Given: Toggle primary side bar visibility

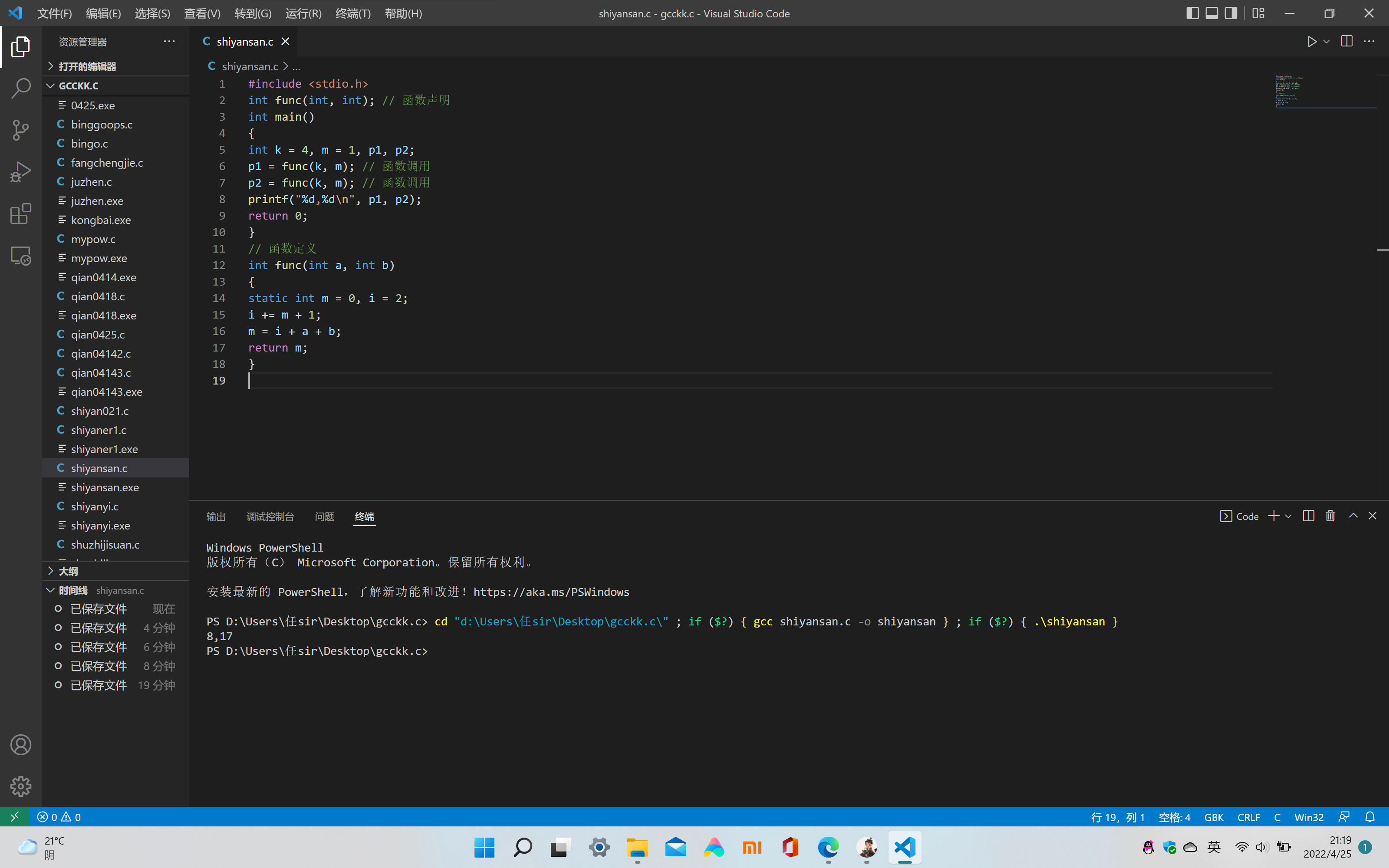Looking at the screenshot, I should (1192, 13).
